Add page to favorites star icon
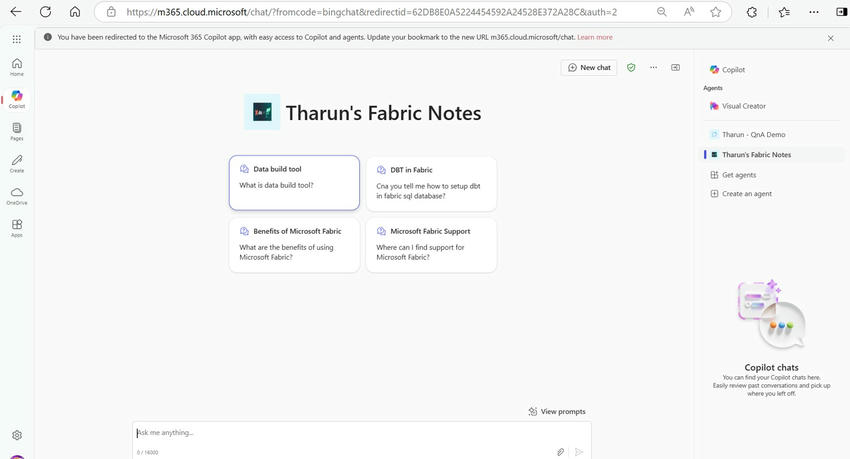The width and height of the screenshot is (850, 459). (x=716, y=12)
